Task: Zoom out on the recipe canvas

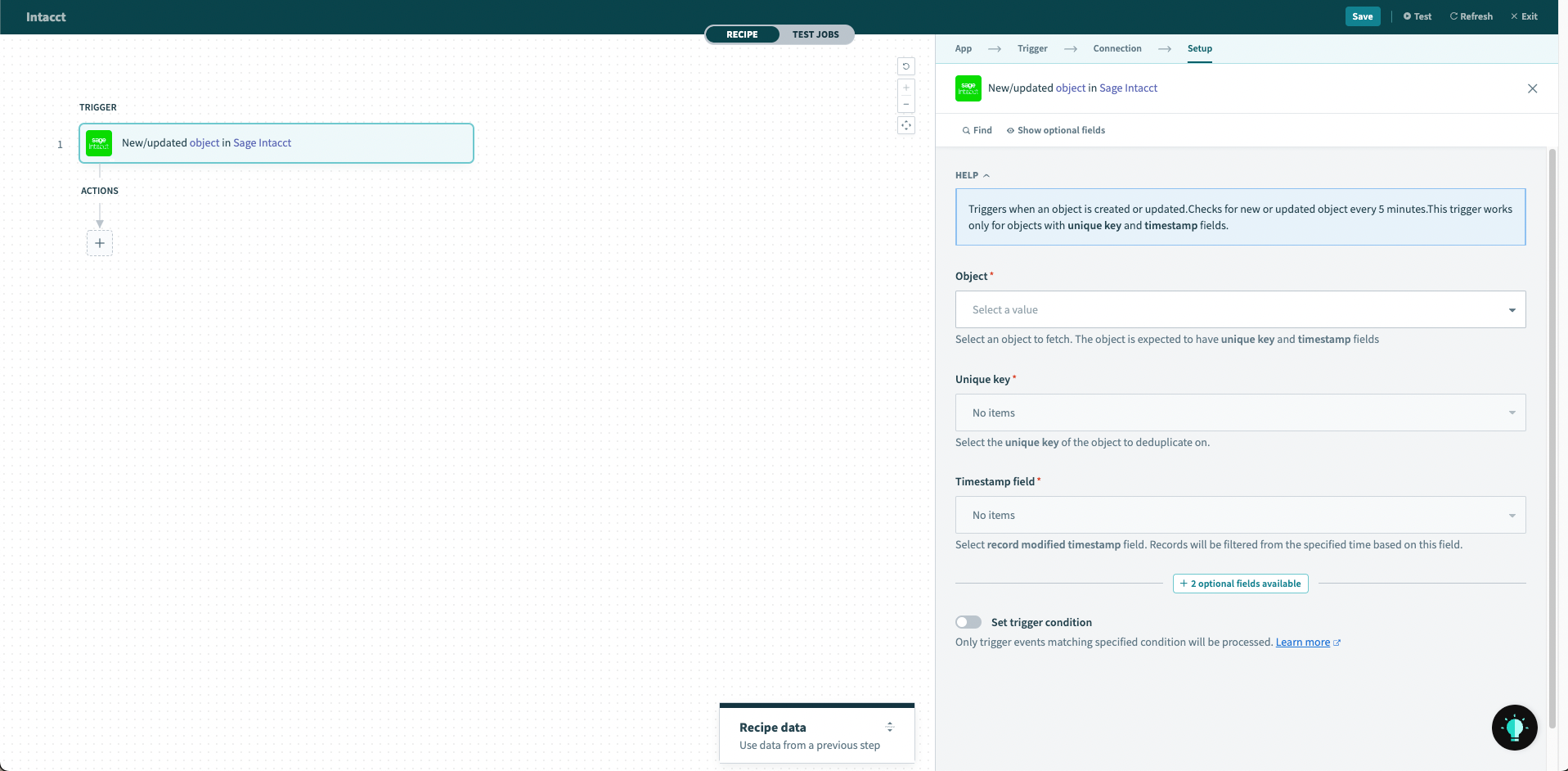Action: coord(905,104)
